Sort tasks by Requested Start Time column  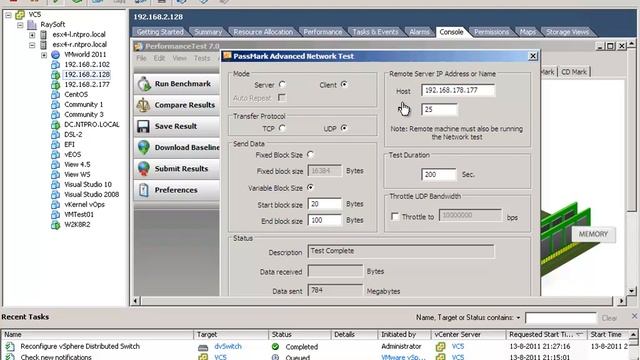546,334
